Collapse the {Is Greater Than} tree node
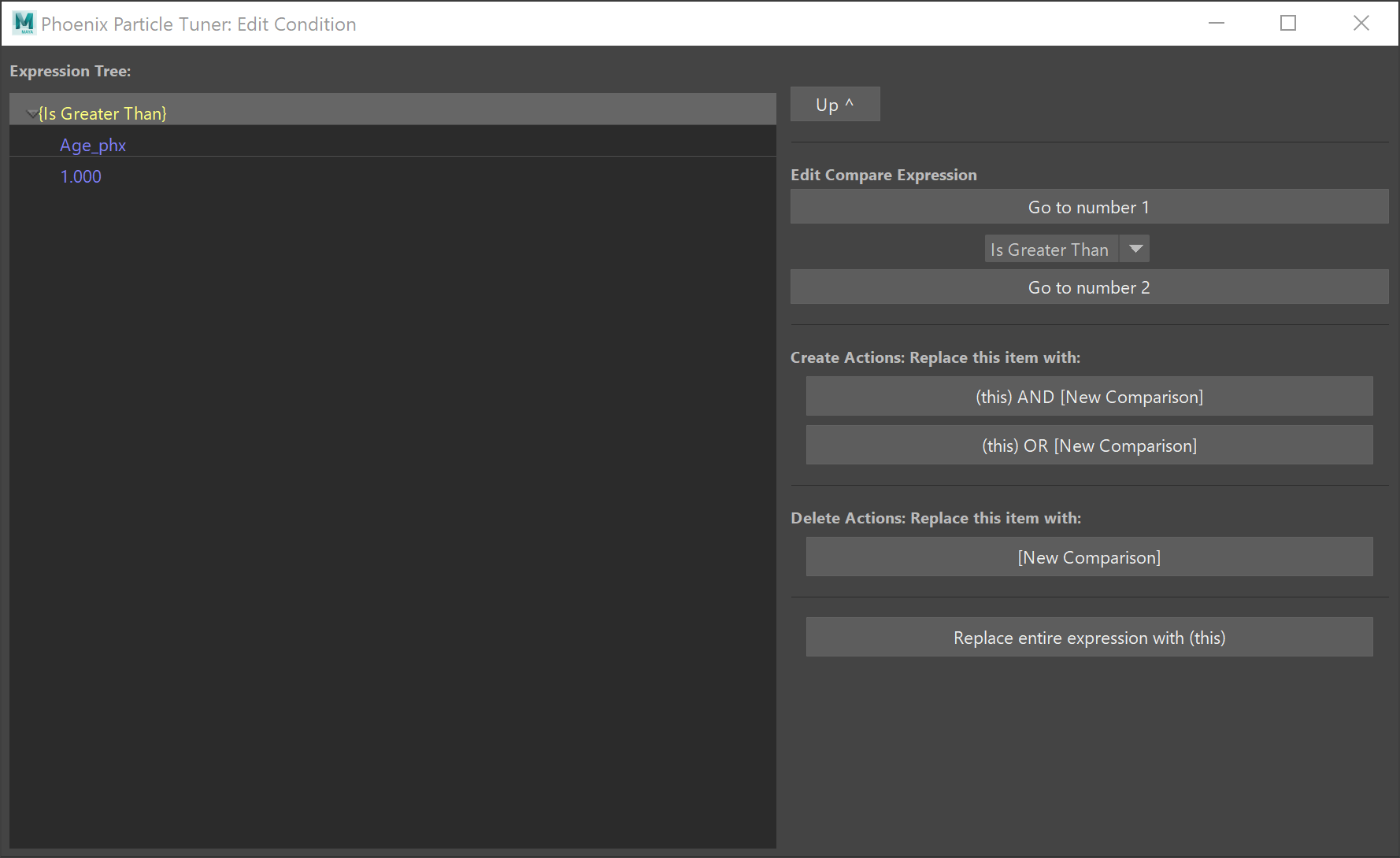Image resolution: width=1400 pixels, height=858 pixels. (31, 114)
